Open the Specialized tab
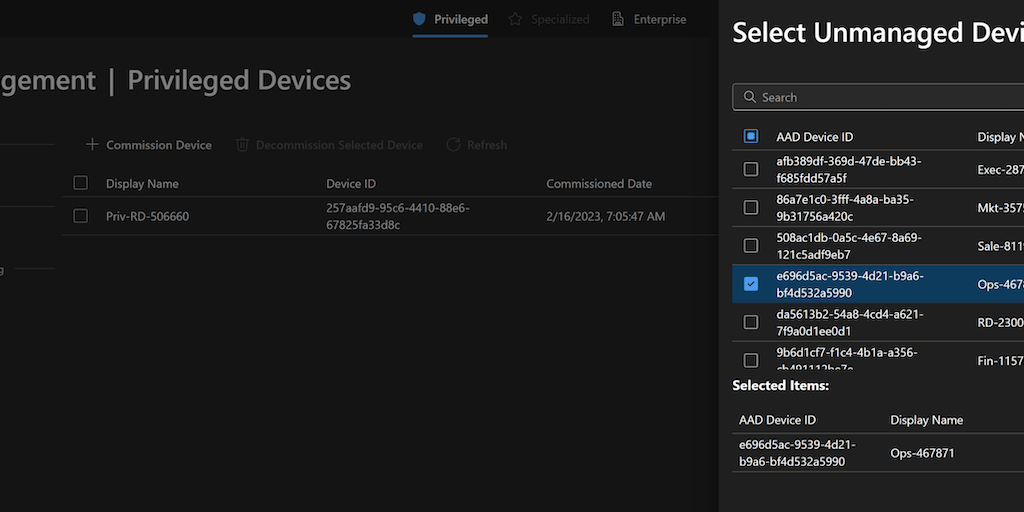Screen dimensions: 1024x512 (560, 19)
